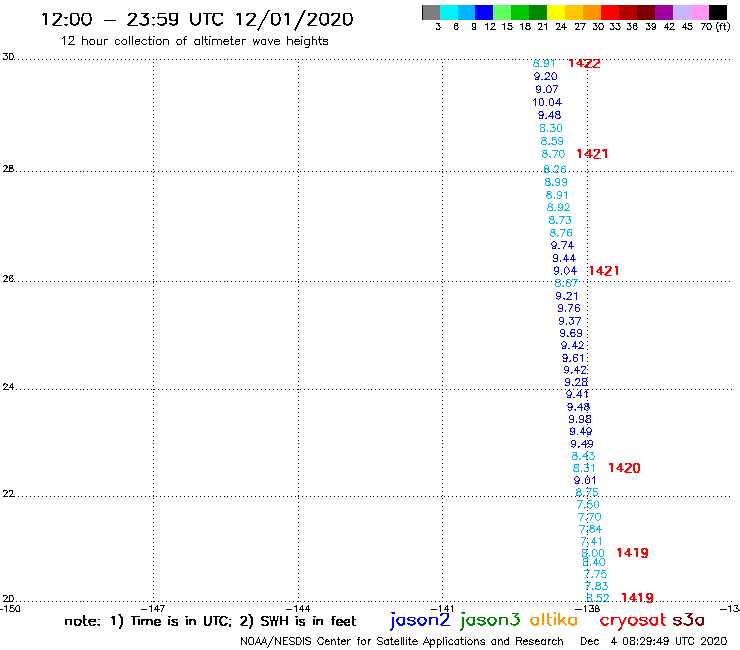Click the wave height value 9.44
This screenshot has width=740, height=650.
[564, 258]
